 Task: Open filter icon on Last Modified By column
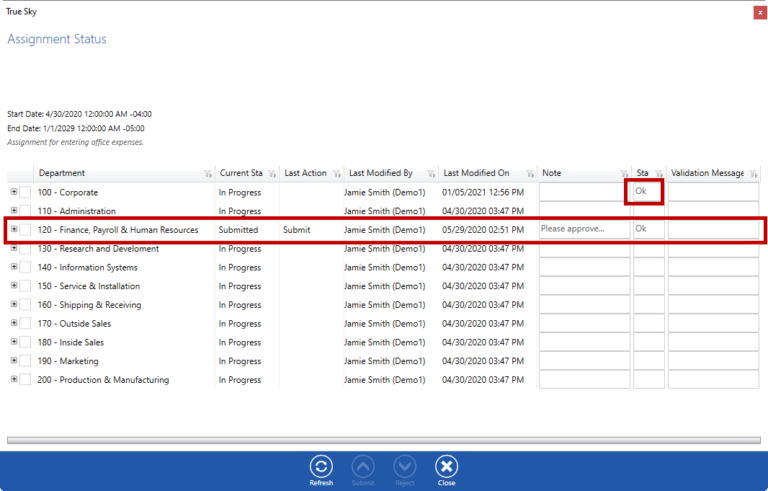point(431,174)
